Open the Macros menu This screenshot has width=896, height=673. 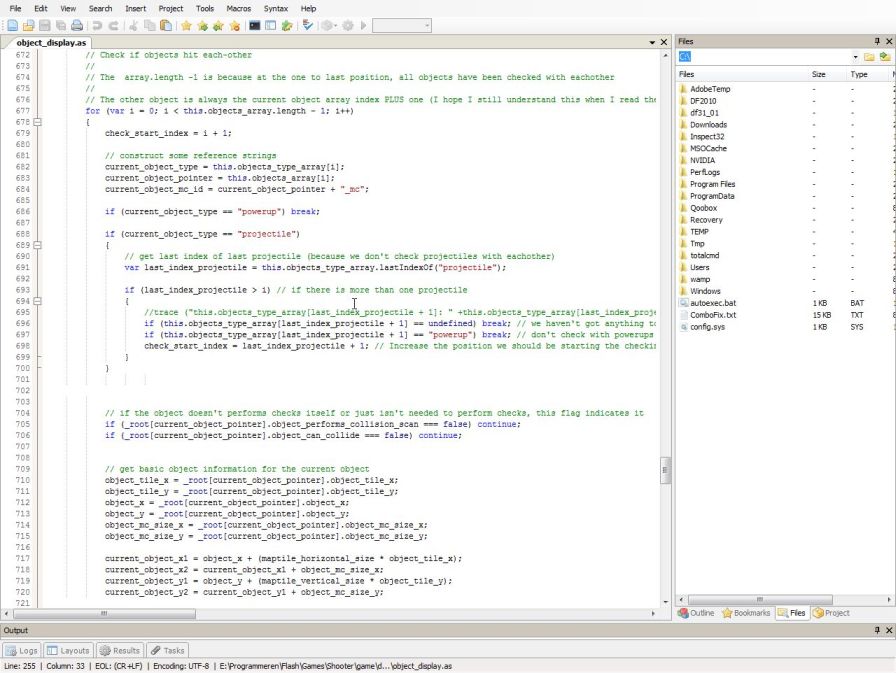238,8
